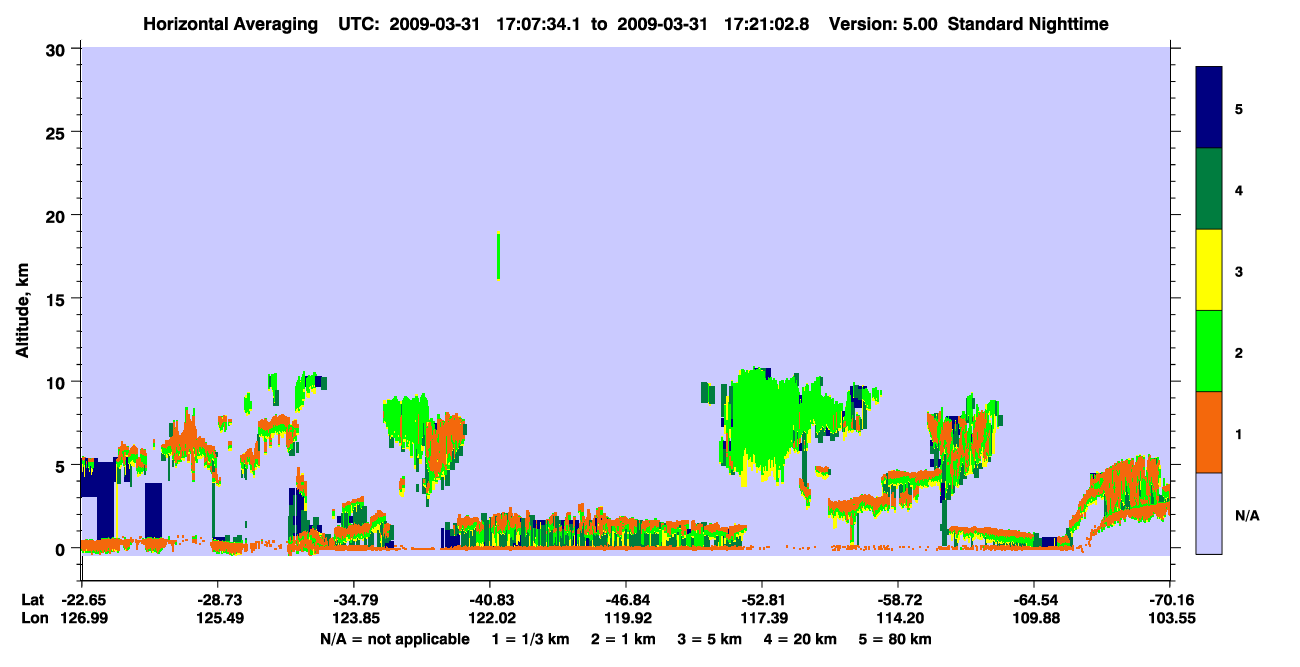
Task: Click the '1 = 1/3 km' legend entry
Action: (x=532, y=639)
